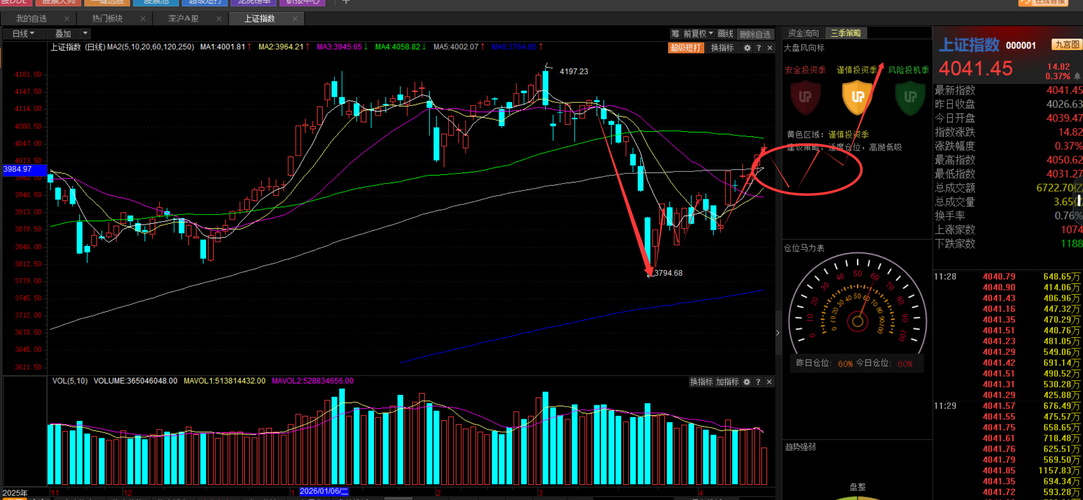The width and height of the screenshot is (1083, 500).
Task: Click the 删除自选 button
Action: pos(754,33)
